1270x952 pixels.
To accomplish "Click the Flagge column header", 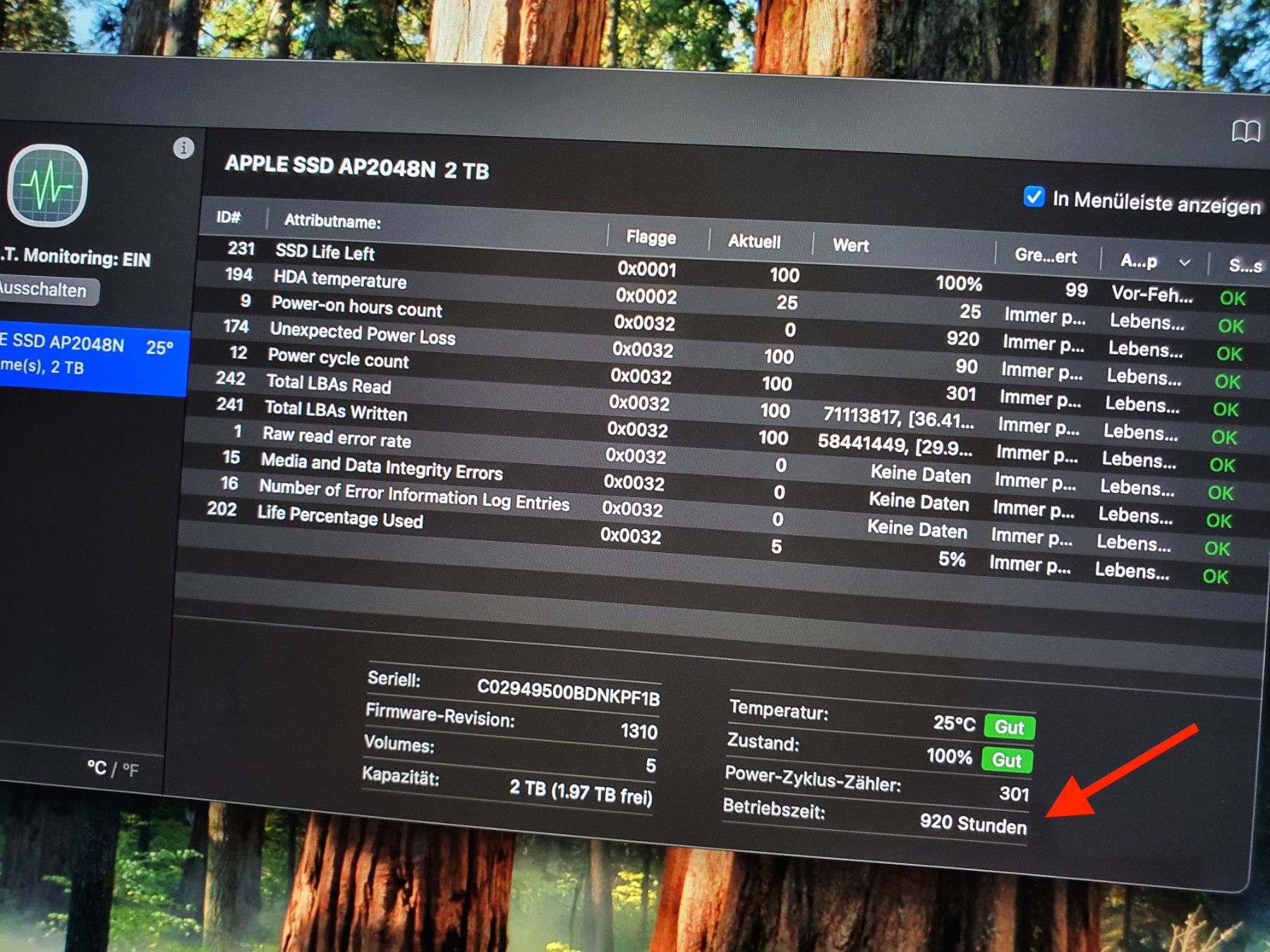I will (x=651, y=237).
